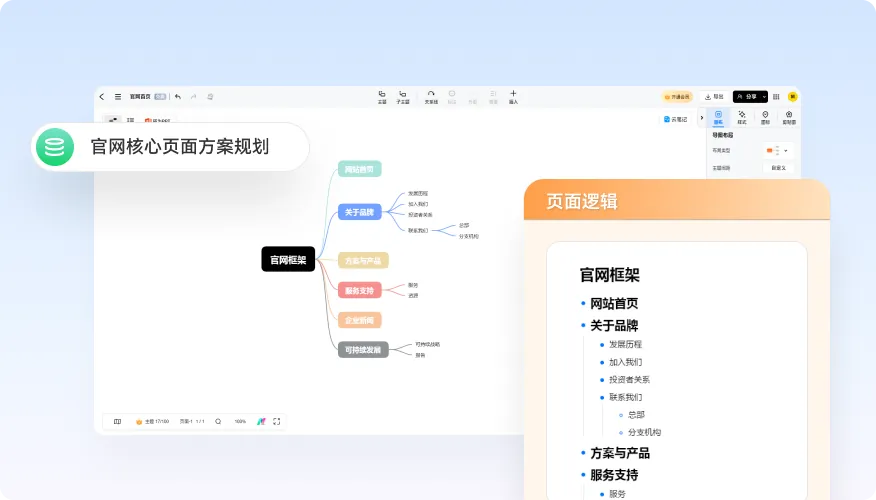Click the map-like icon in the bottom bar
The width and height of the screenshot is (876, 500).
click(x=117, y=422)
